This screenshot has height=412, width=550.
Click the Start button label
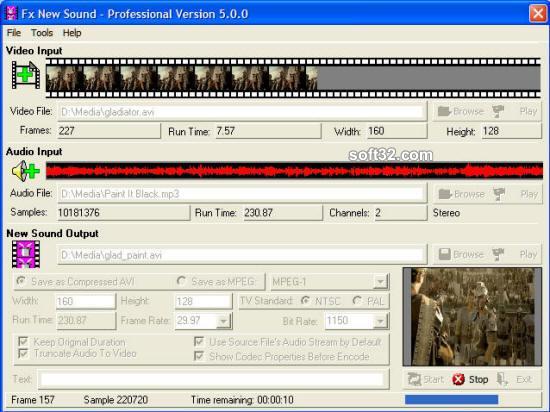click(434, 379)
